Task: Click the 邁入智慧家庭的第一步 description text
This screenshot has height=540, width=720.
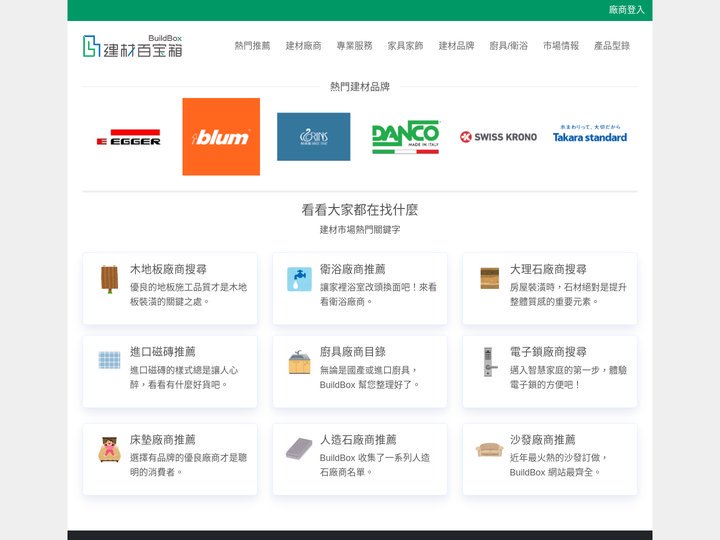Action: (x=568, y=377)
